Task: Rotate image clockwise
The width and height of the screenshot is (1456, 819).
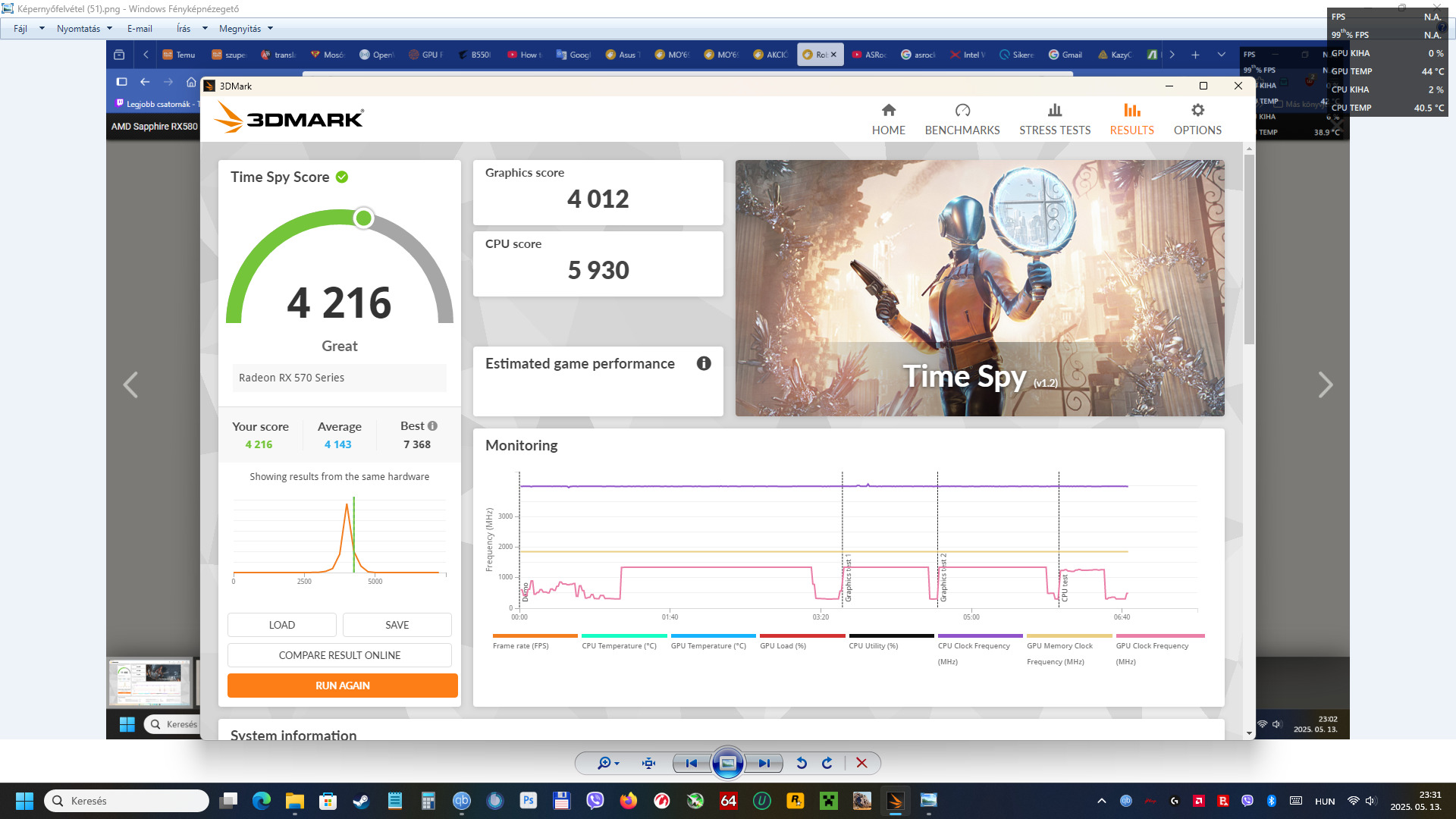Action: (827, 763)
